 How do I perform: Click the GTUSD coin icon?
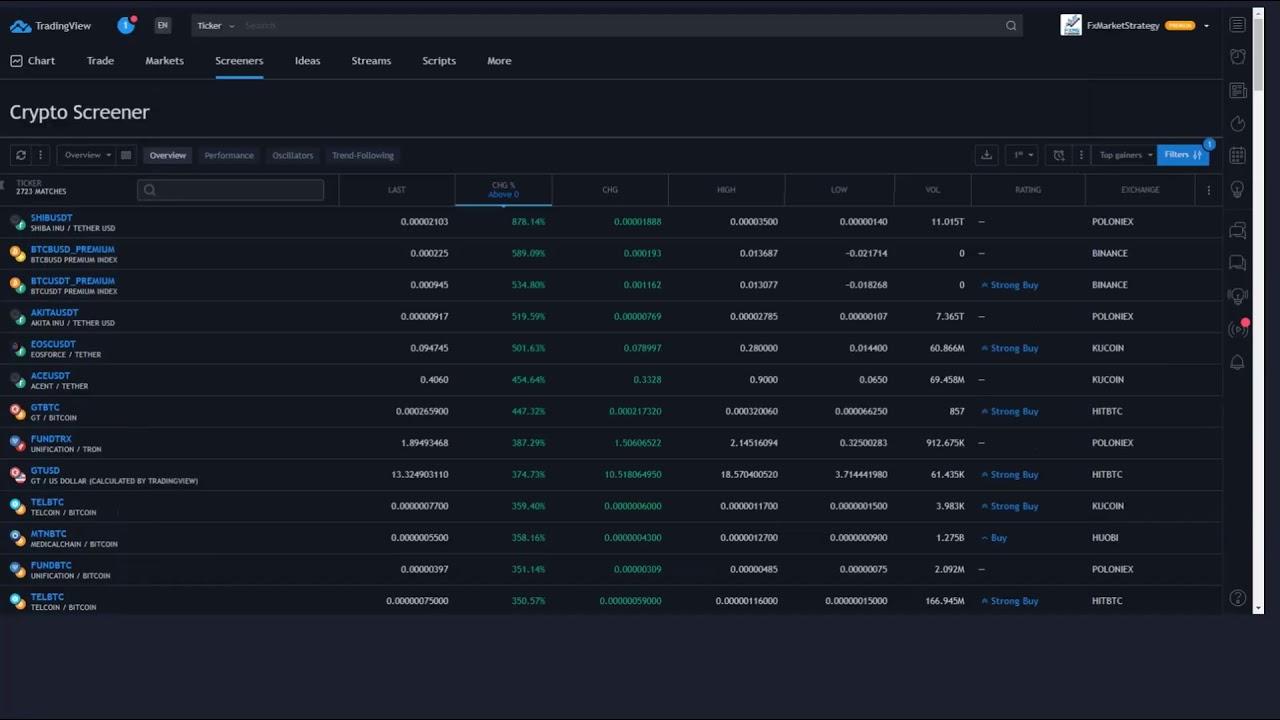(17, 475)
